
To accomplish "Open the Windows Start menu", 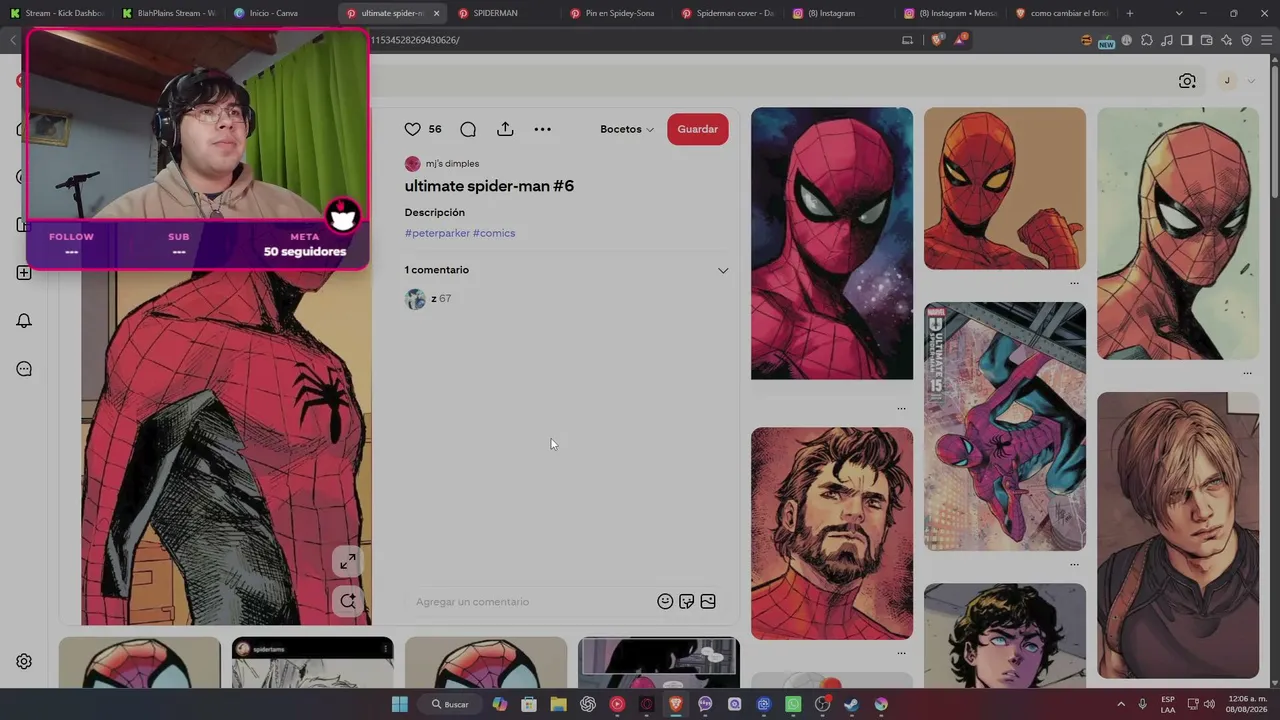I will click(x=400, y=704).
